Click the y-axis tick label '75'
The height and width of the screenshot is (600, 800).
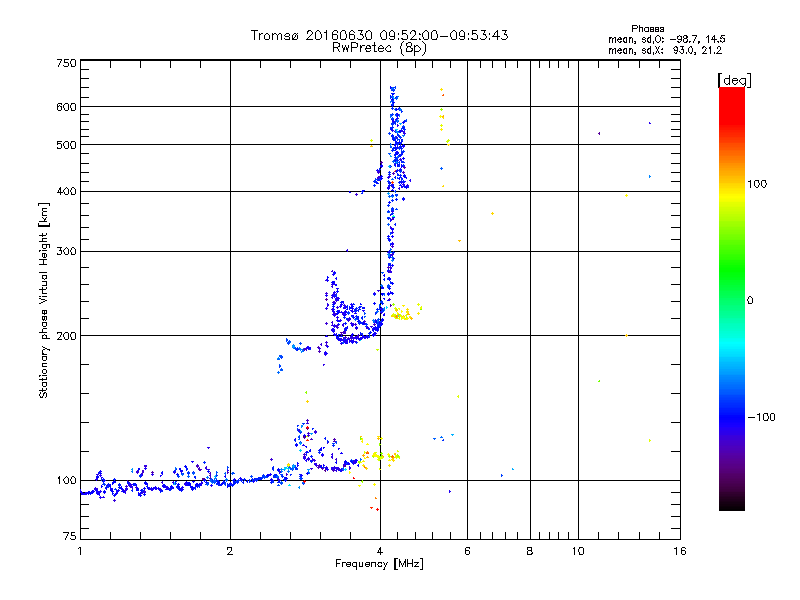click(x=70, y=536)
